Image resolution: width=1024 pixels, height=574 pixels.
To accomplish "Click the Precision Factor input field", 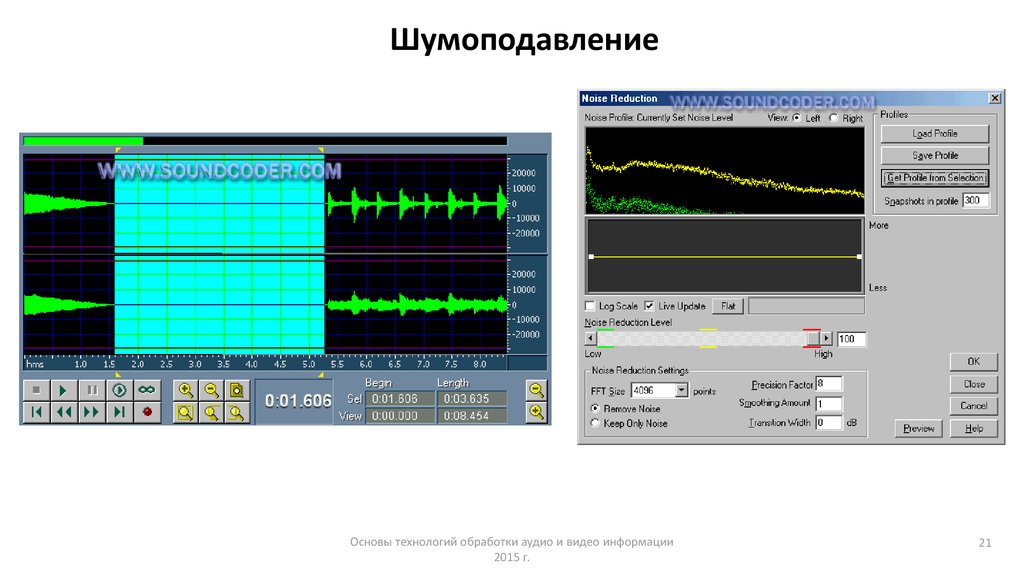I will coord(828,384).
